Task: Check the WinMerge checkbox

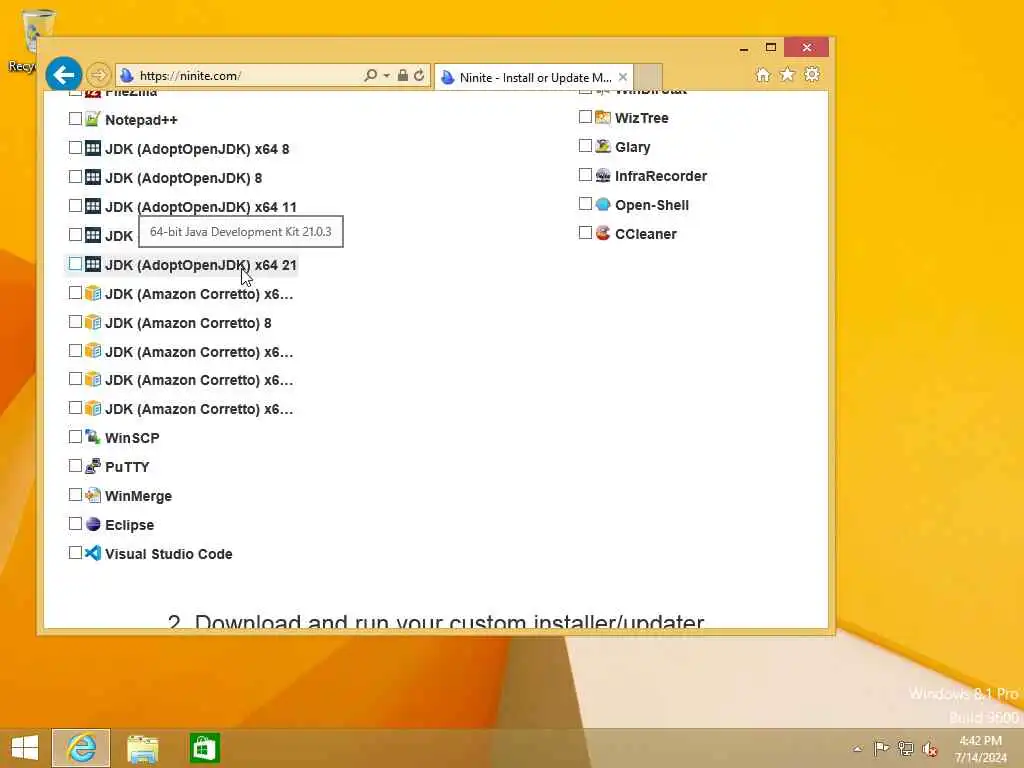Action: pyautogui.click(x=75, y=495)
